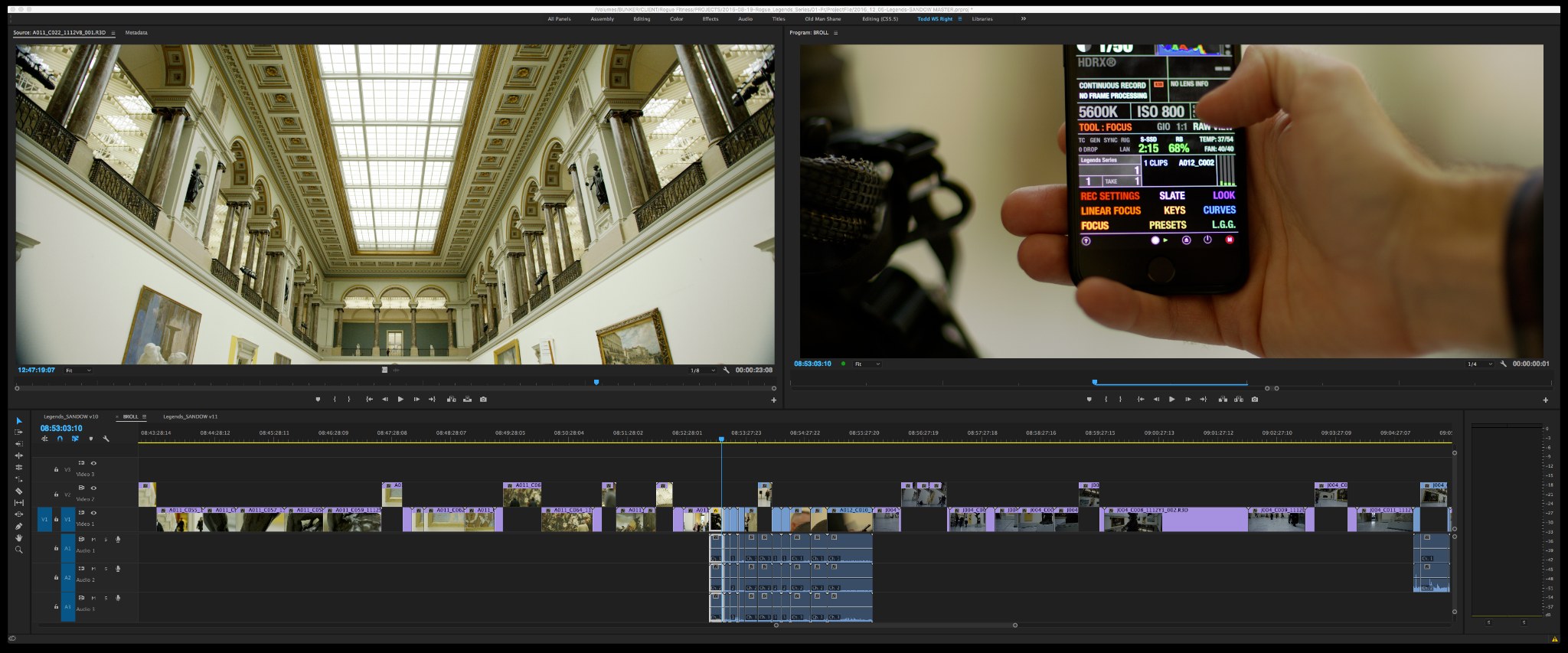Image resolution: width=1568 pixels, height=653 pixels.
Task: Select the Zoom tool magnifier
Action: (x=19, y=550)
